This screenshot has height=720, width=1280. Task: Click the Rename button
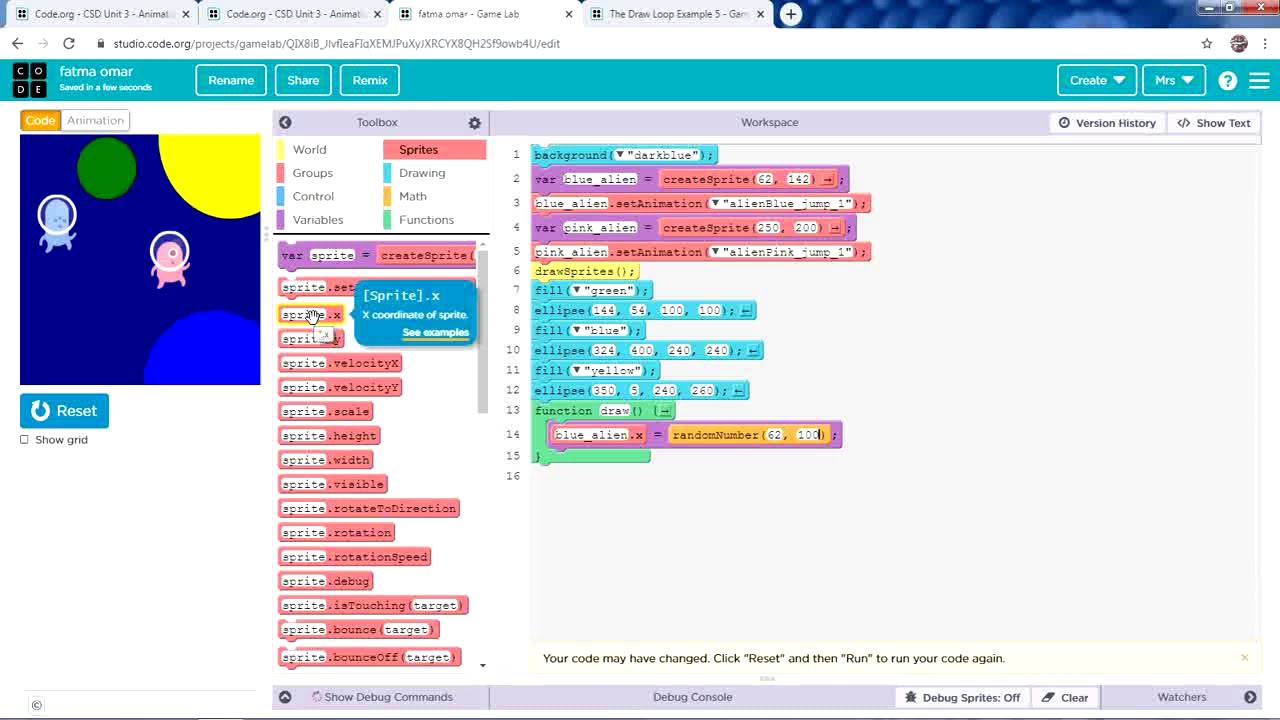tap(231, 80)
